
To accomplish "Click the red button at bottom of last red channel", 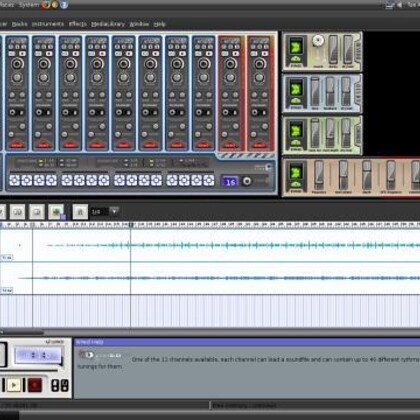I will [259, 145].
